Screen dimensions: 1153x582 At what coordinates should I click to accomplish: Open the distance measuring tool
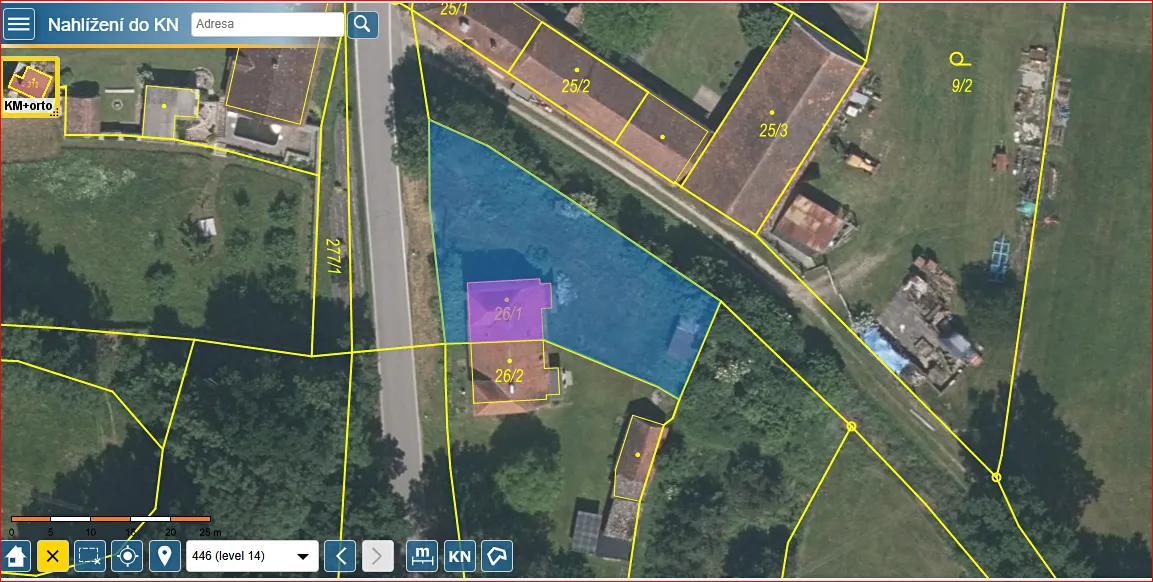click(x=422, y=556)
